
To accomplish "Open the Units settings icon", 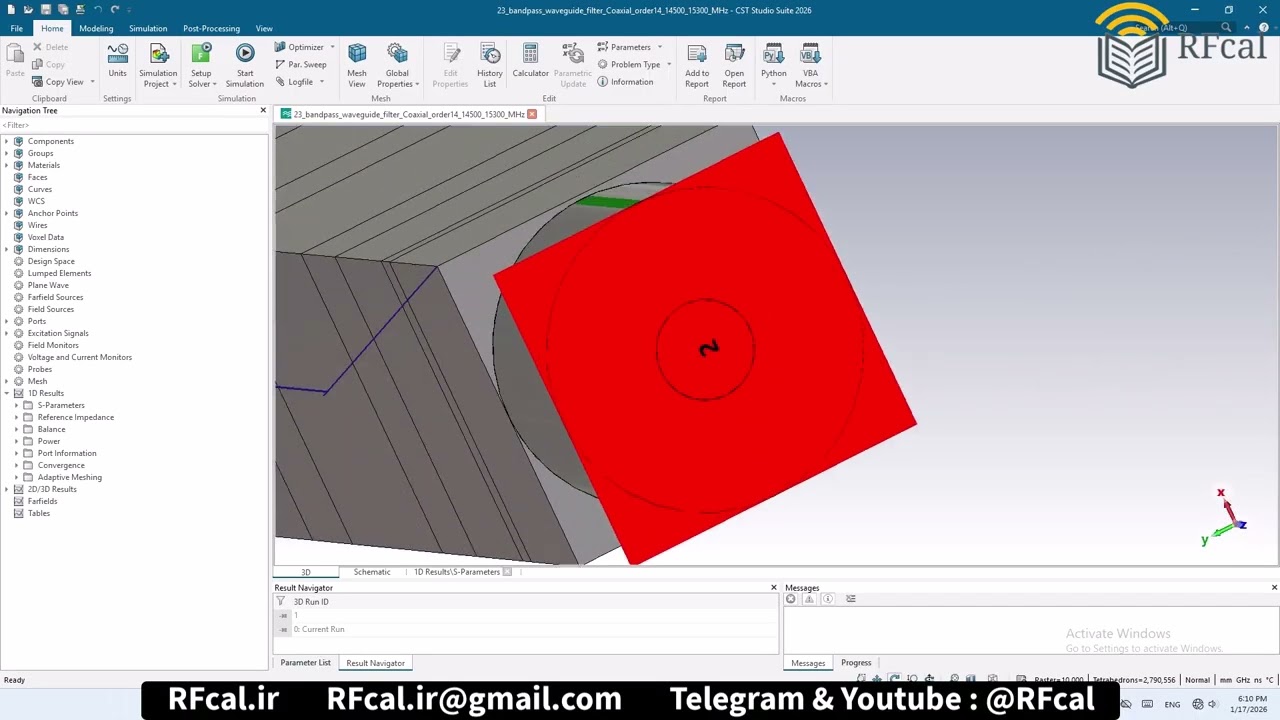I will tap(117, 62).
